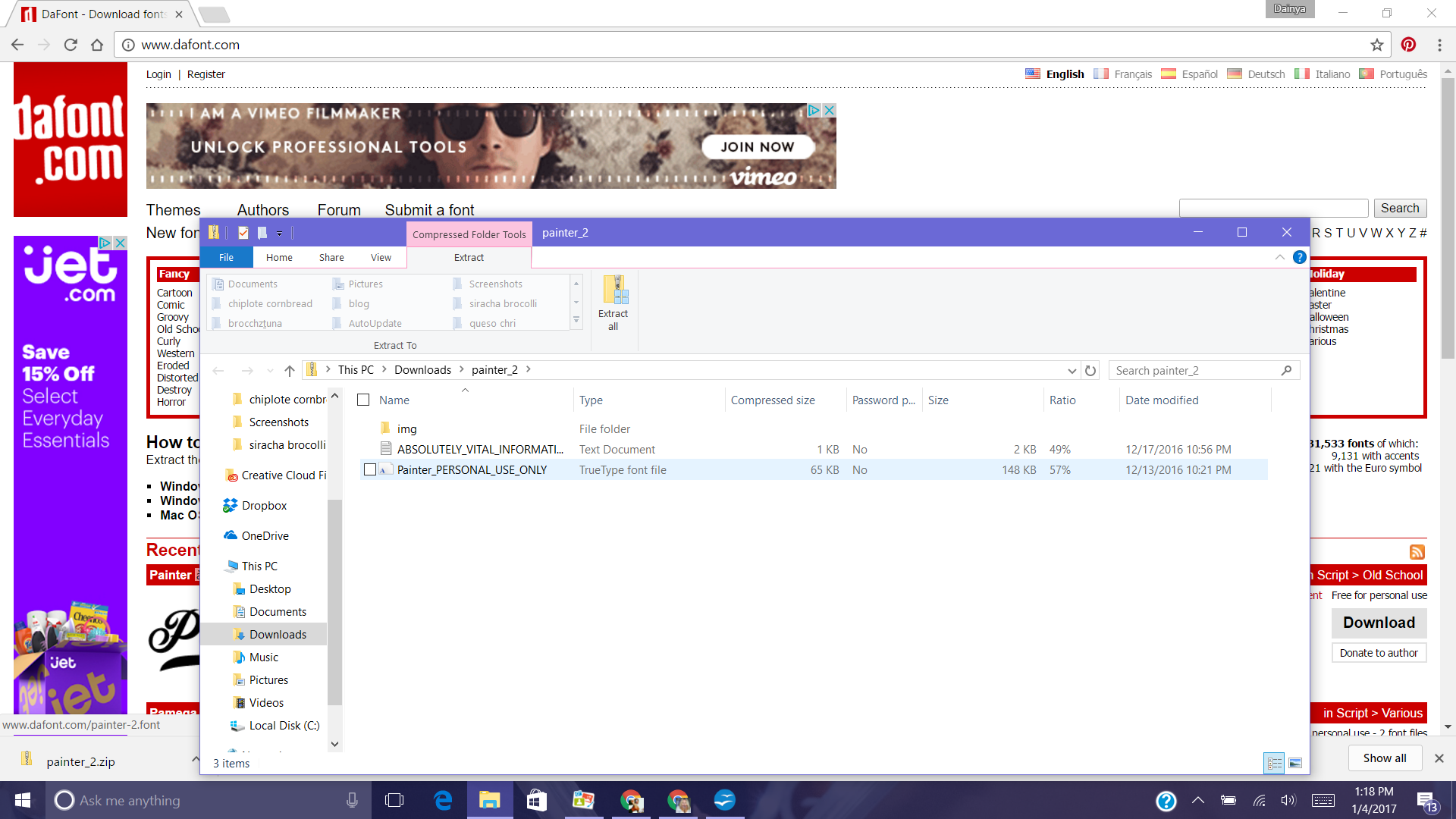
Task: Open the Home ribbon tab
Action: click(279, 258)
